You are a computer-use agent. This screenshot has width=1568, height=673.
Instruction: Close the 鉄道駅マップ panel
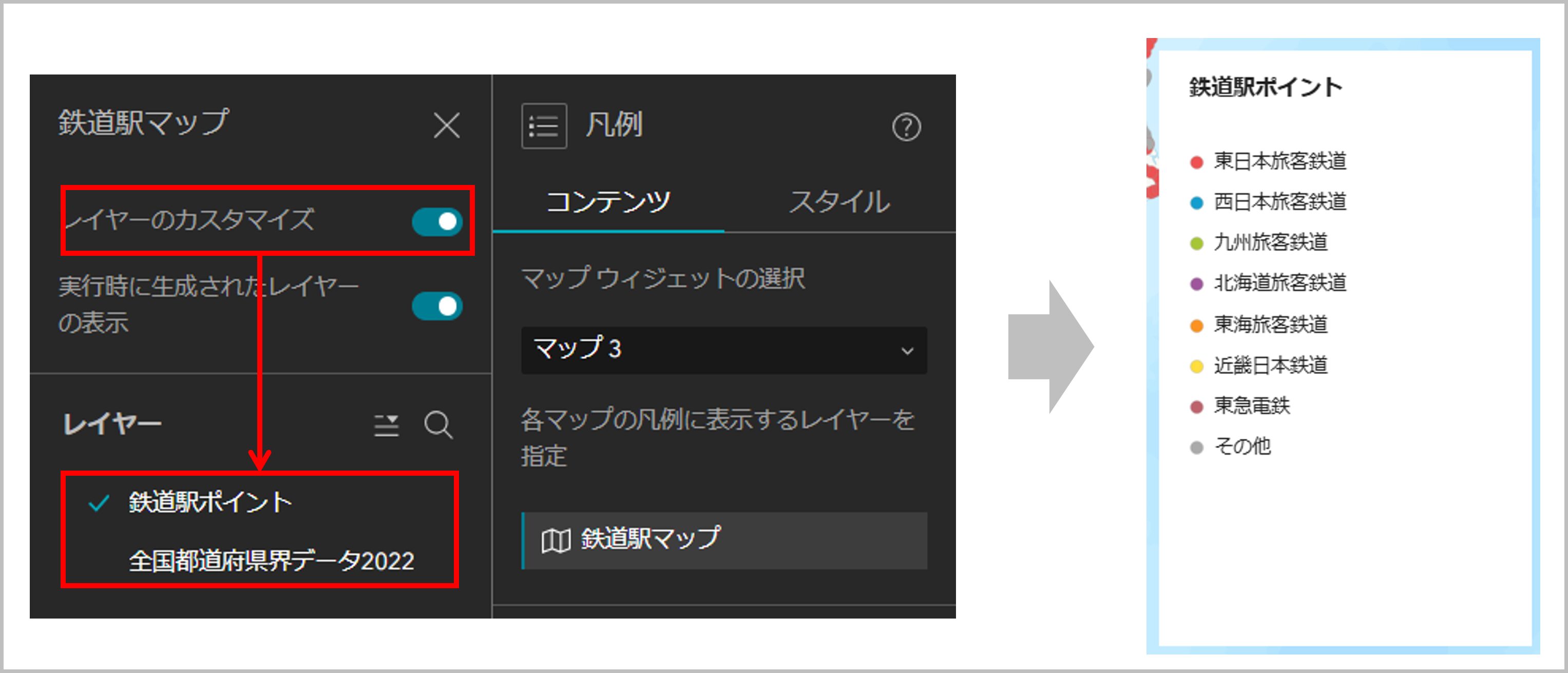447,125
